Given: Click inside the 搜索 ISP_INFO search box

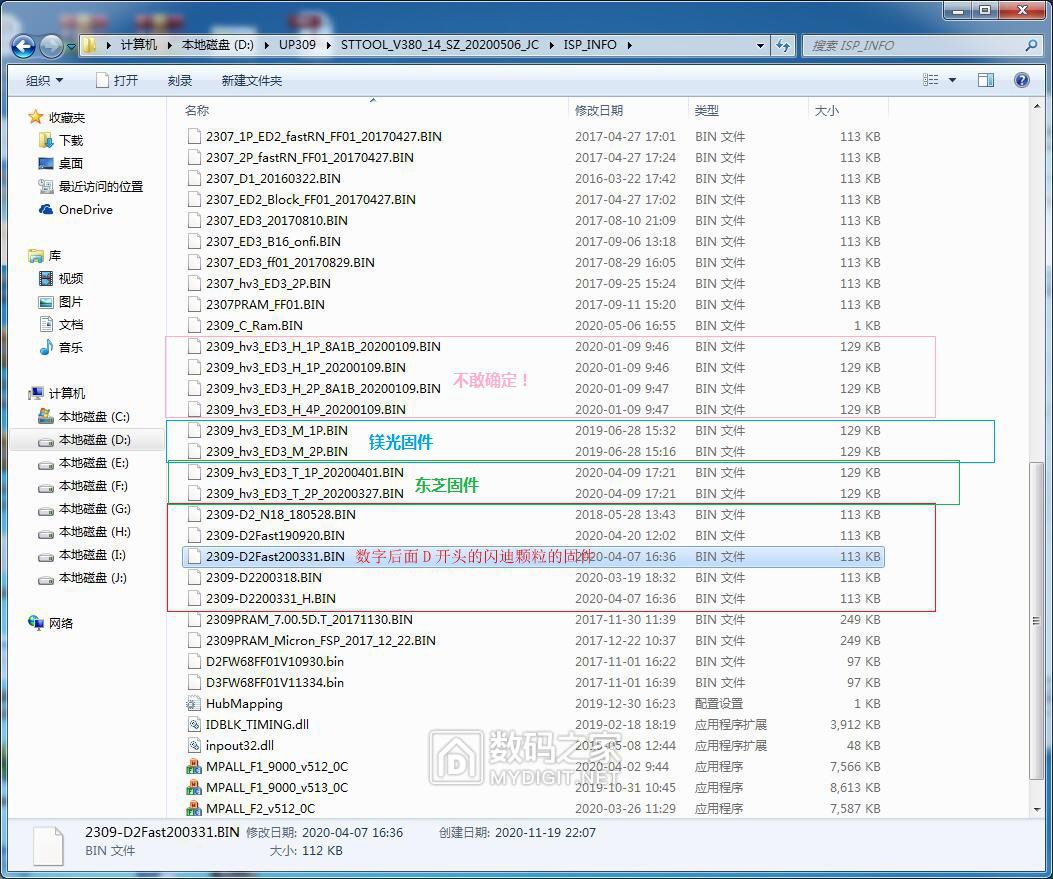Looking at the screenshot, I should pos(913,46).
